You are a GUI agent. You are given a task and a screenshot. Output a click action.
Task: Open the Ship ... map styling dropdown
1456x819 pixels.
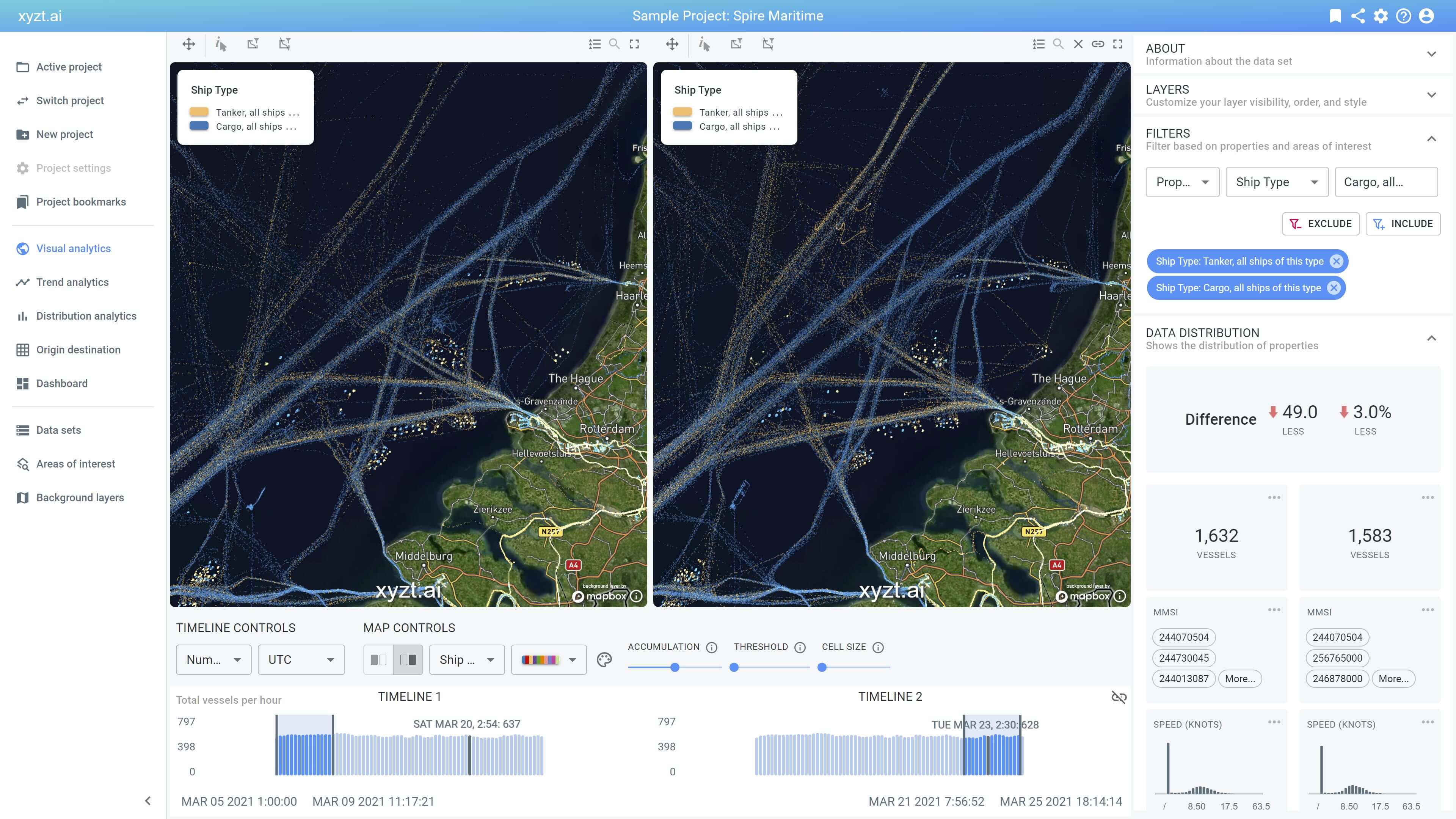pyautogui.click(x=467, y=660)
